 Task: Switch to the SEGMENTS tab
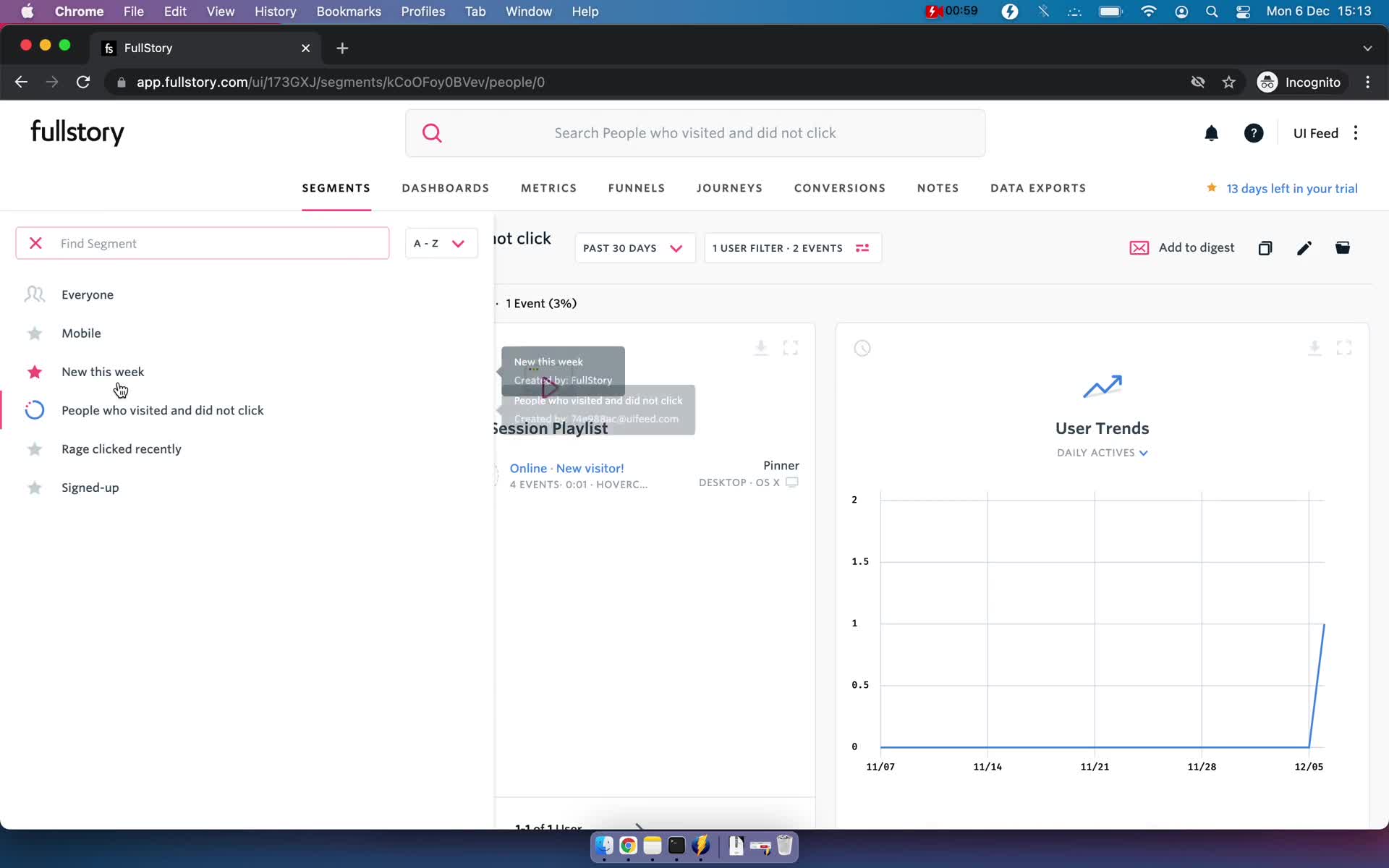[336, 188]
